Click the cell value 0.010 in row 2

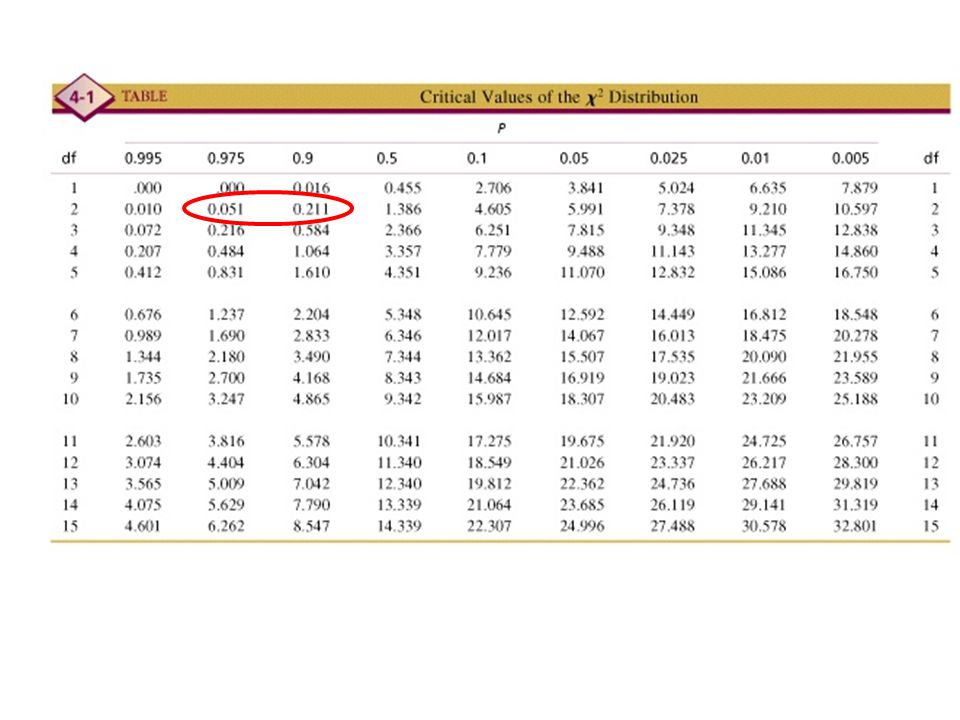[143, 209]
